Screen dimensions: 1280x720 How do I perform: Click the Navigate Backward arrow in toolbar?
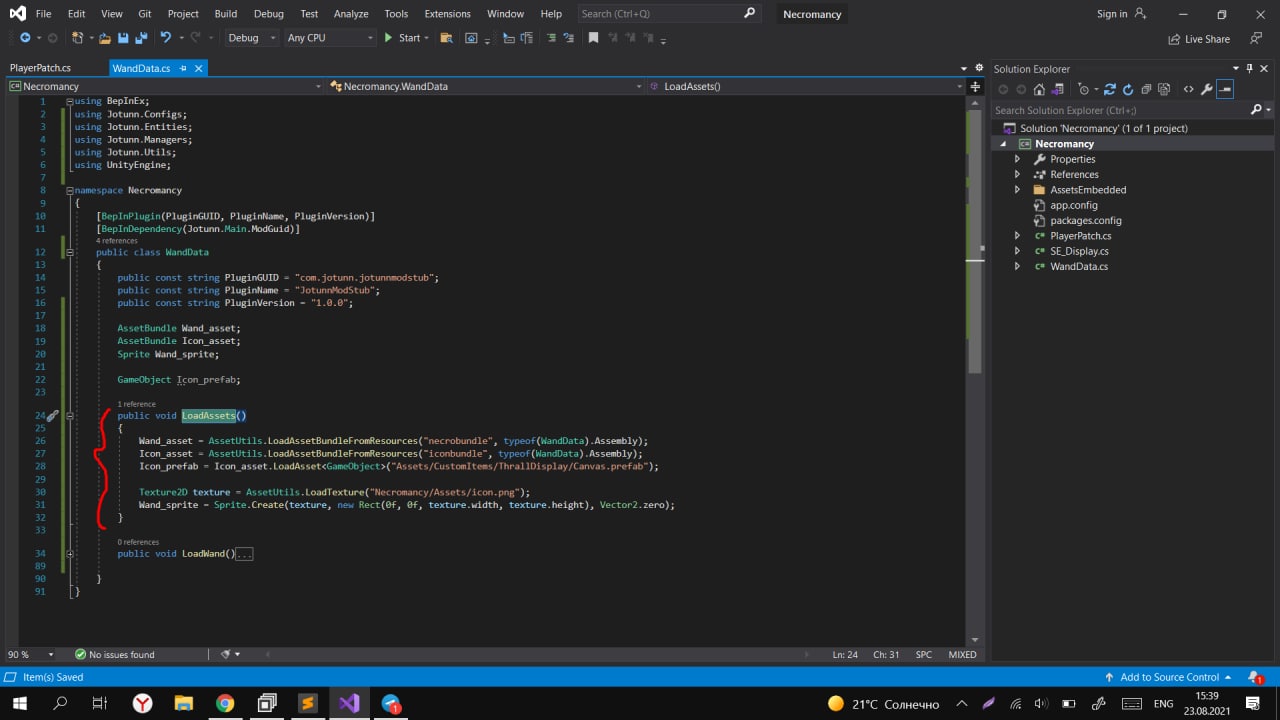[x=25, y=38]
